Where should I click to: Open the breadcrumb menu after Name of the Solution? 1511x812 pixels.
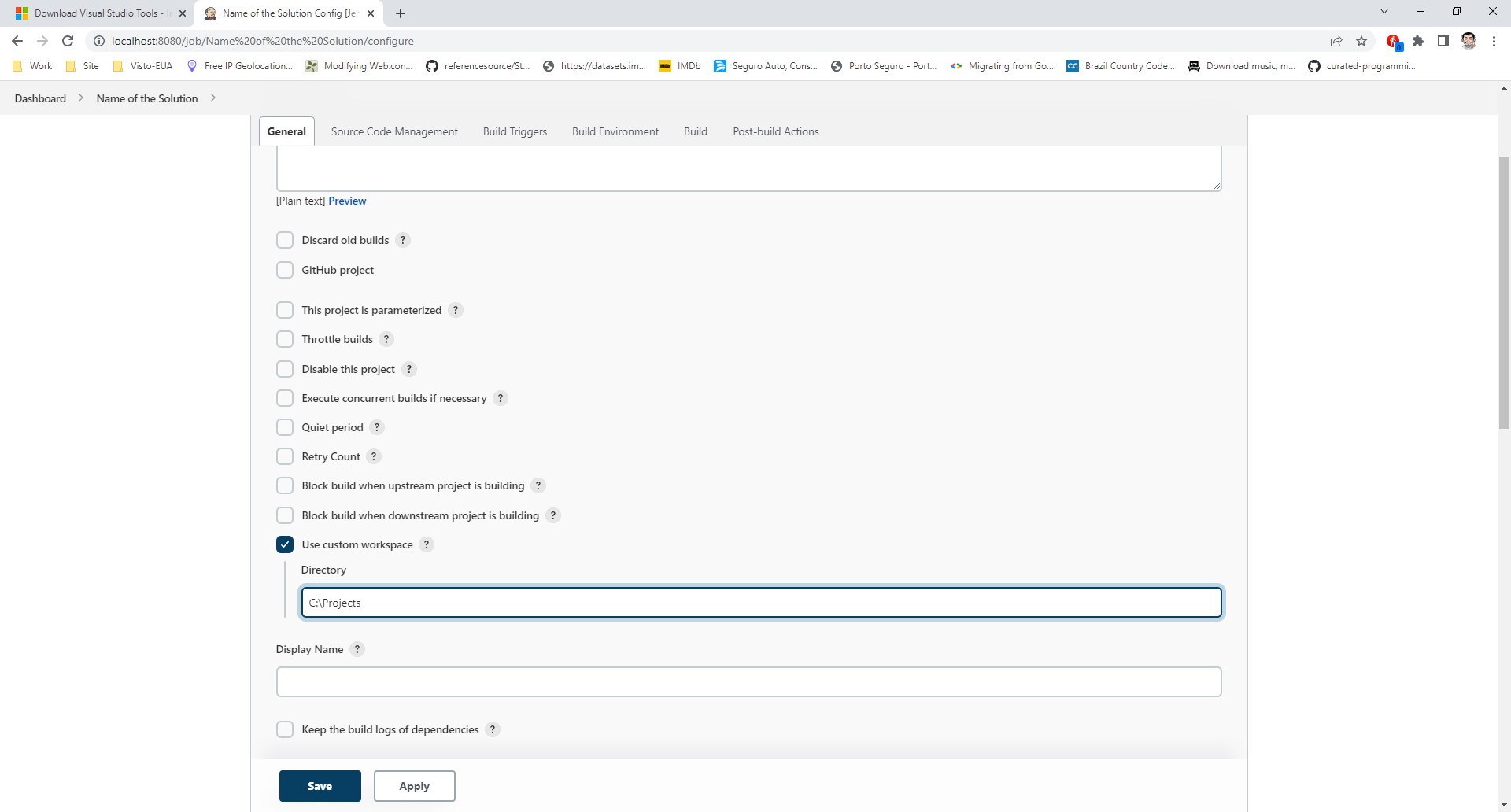212,98
